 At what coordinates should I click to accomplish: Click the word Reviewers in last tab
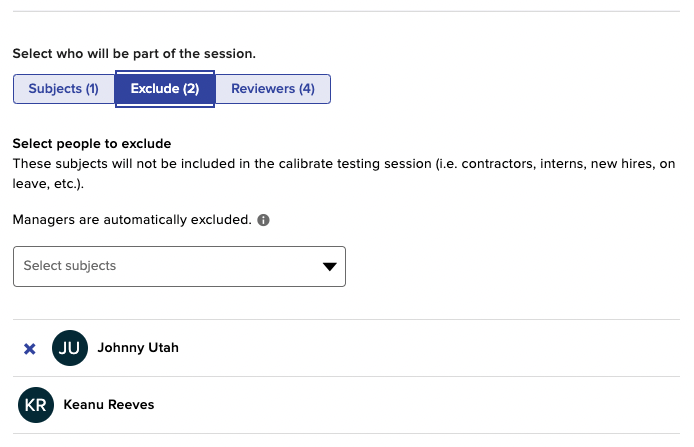point(263,89)
